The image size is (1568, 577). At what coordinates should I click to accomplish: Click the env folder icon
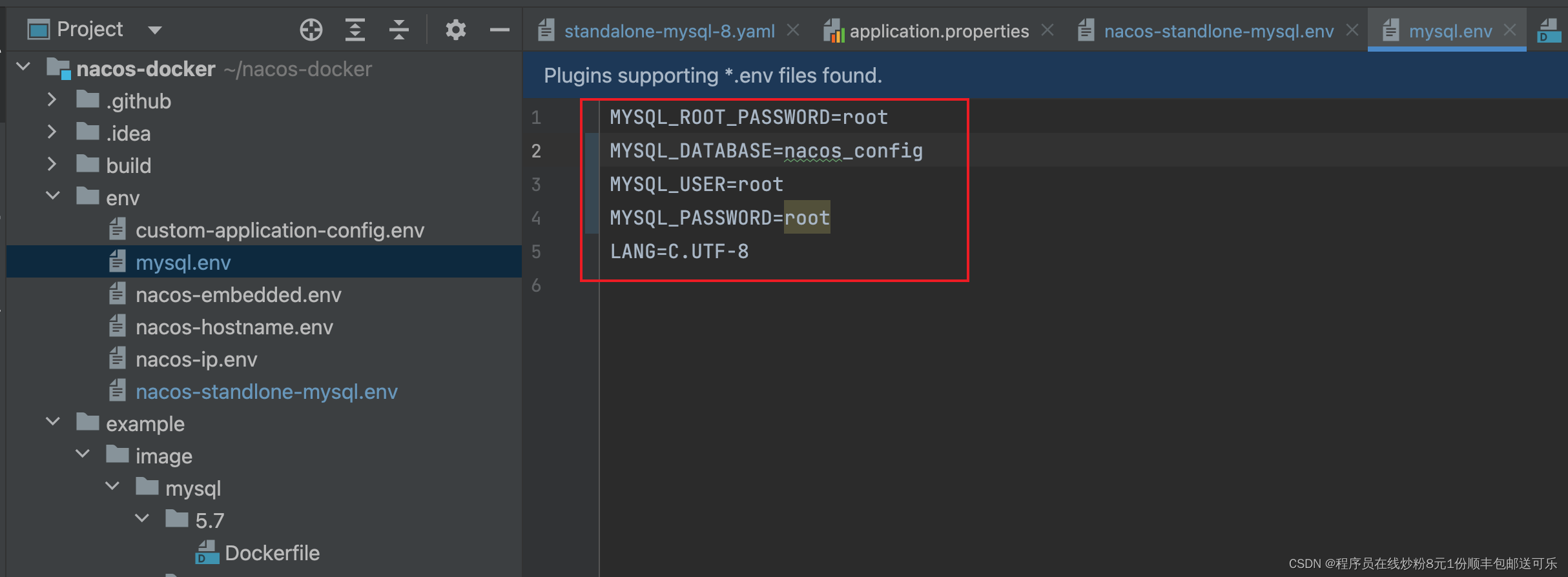88,196
